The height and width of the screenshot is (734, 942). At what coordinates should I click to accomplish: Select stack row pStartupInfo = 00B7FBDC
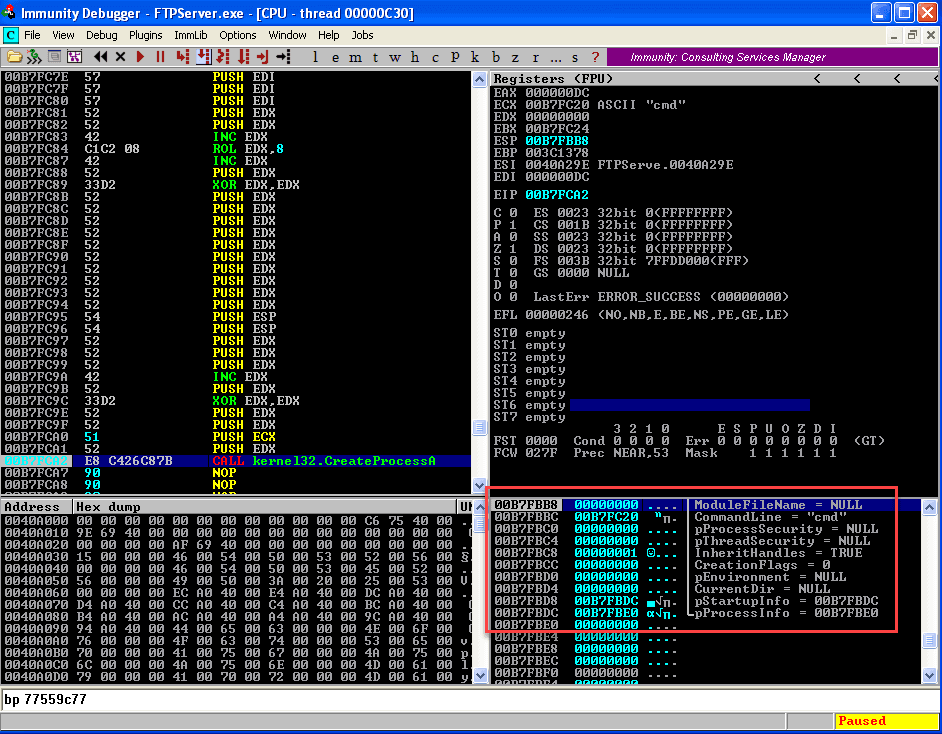706,601
